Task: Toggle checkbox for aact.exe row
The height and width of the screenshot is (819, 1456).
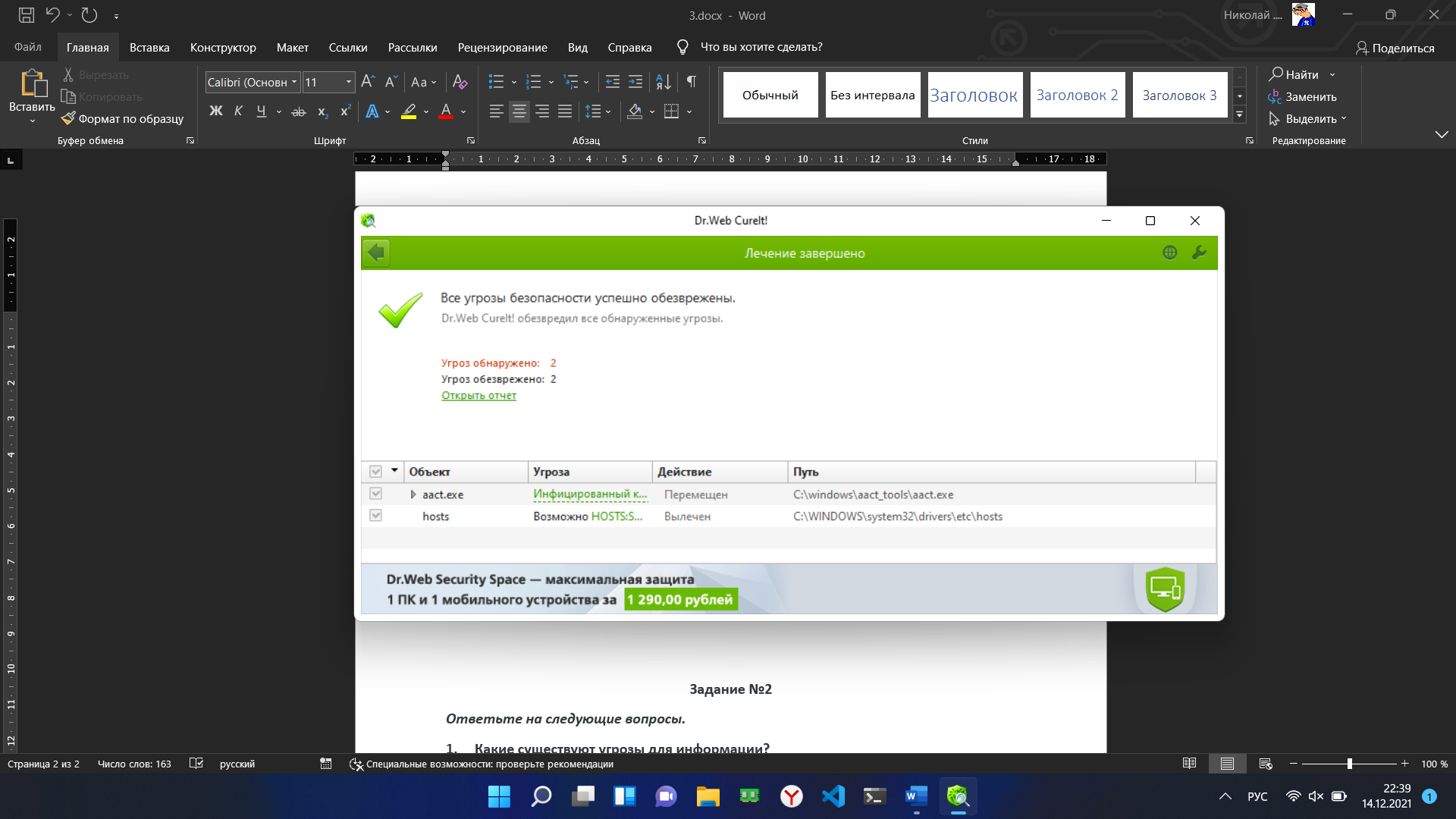Action: [x=375, y=494]
